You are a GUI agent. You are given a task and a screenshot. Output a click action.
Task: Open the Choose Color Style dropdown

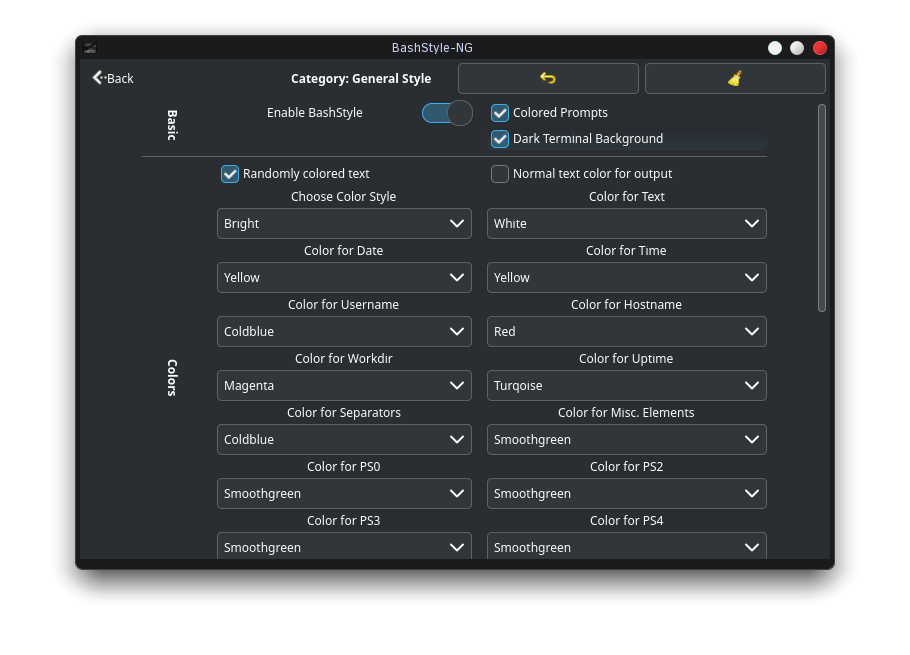pyautogui.click(x=344, y=223)
